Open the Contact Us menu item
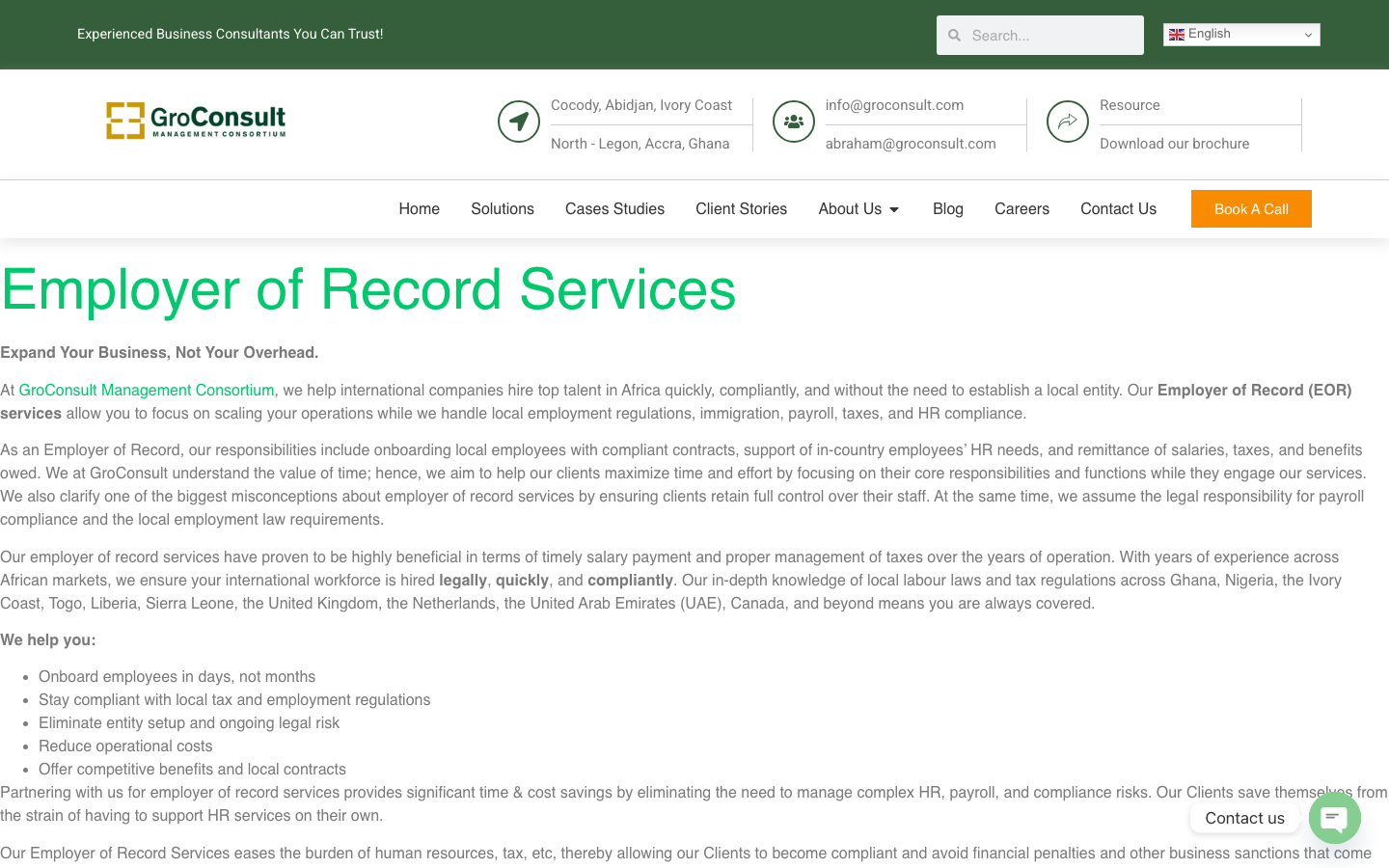This screenshot has width=1389, height=868. point(1118,208)
